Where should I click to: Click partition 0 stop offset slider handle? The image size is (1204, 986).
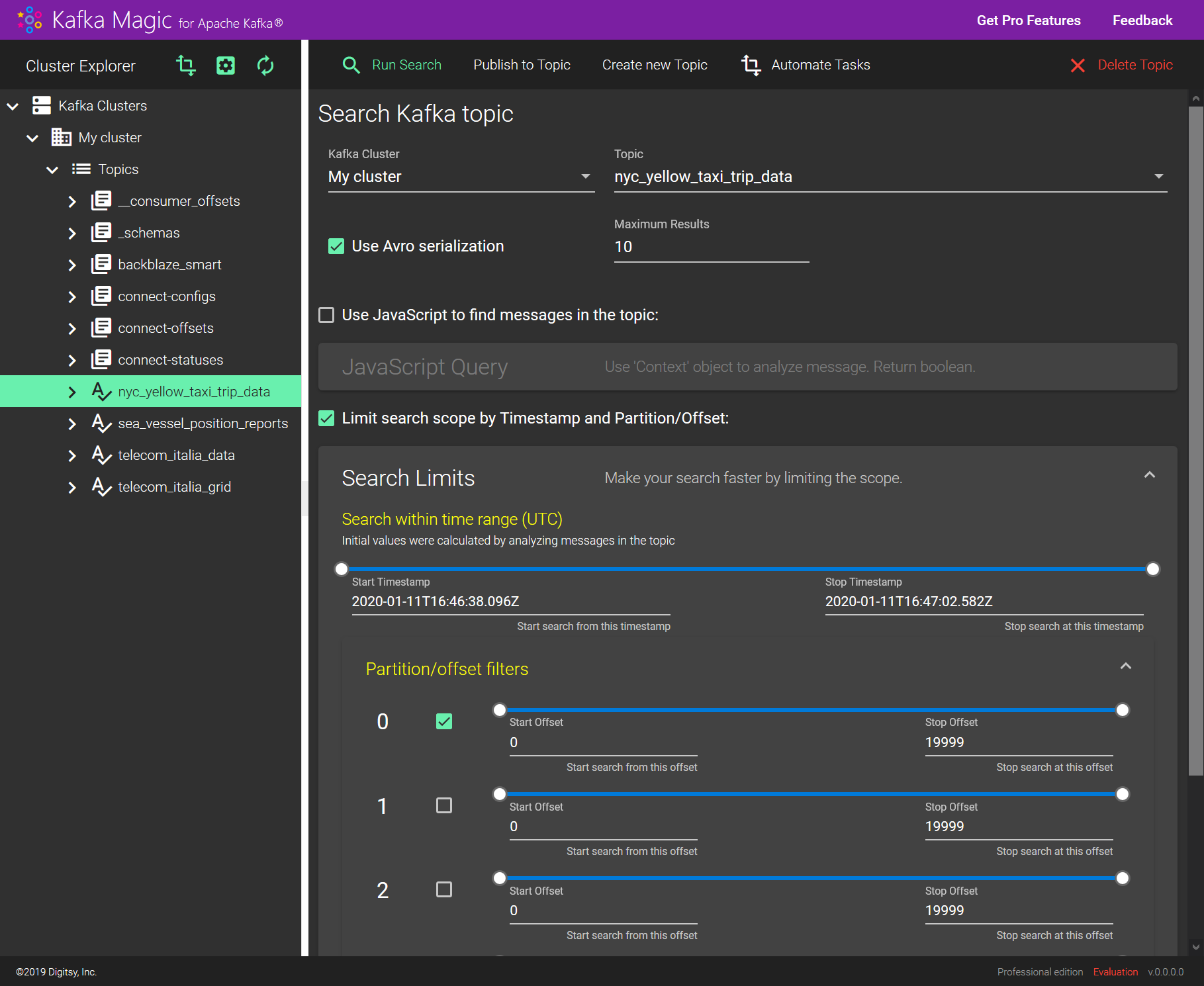tap(1123, 710)
